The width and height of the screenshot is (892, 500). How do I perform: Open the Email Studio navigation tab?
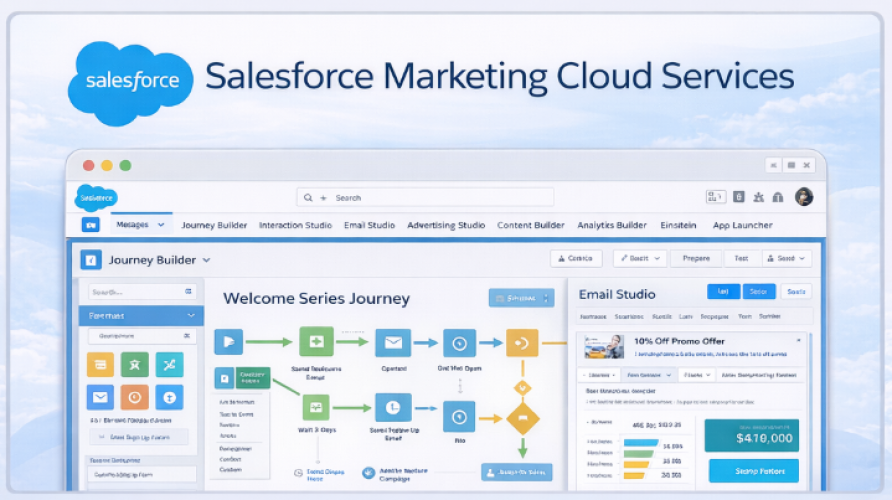369,225
